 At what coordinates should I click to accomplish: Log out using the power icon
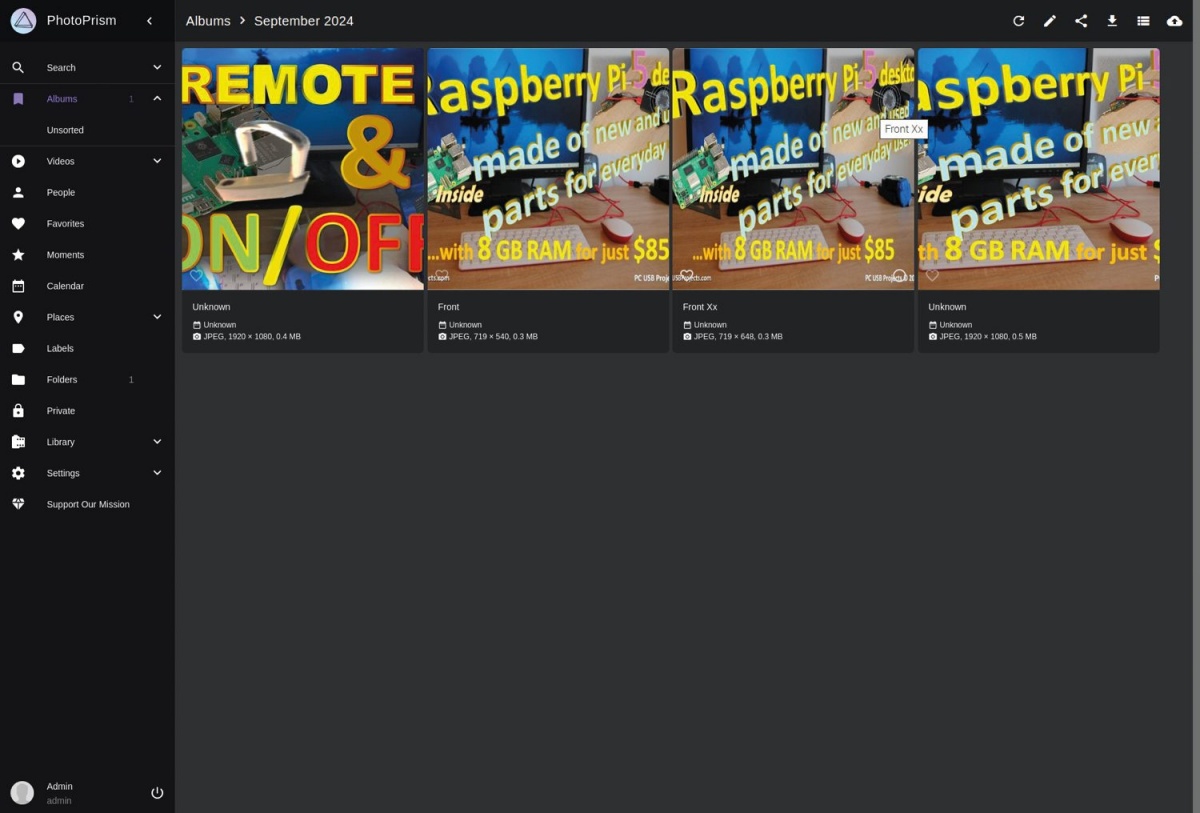[x=157, y=793]
